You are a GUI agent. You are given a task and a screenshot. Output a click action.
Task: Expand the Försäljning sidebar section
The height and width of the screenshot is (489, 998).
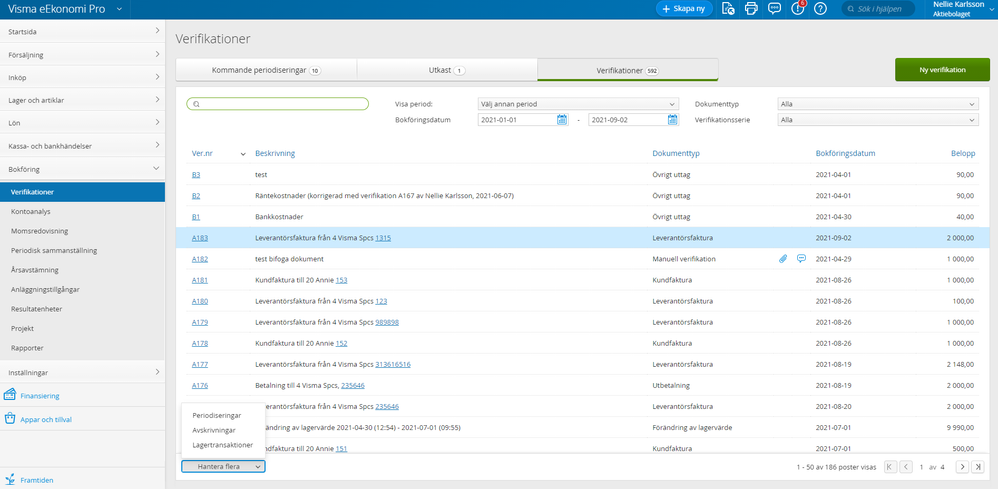(82, 54)
